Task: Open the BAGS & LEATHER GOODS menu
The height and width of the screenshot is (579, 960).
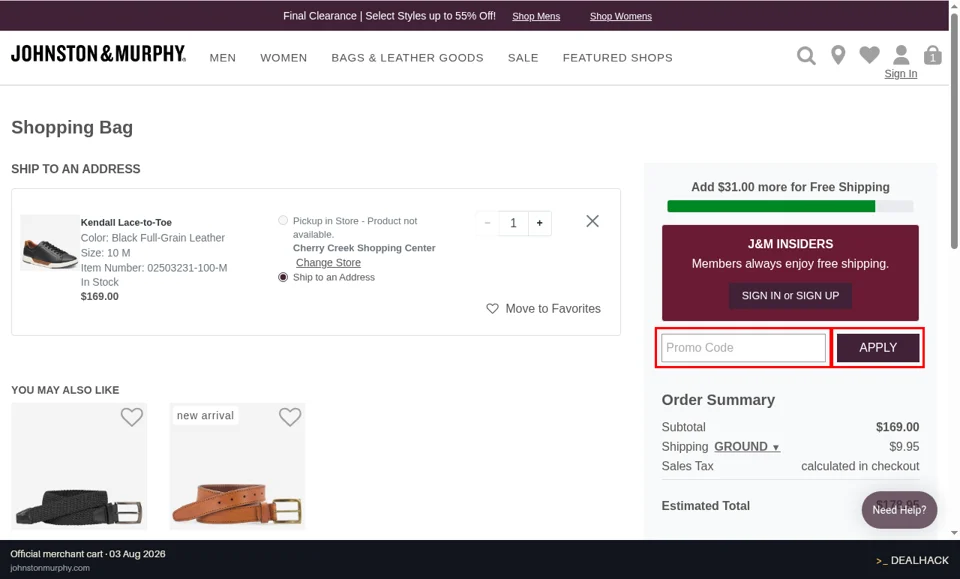Action: pyautogui.click(x=407, y=58)
